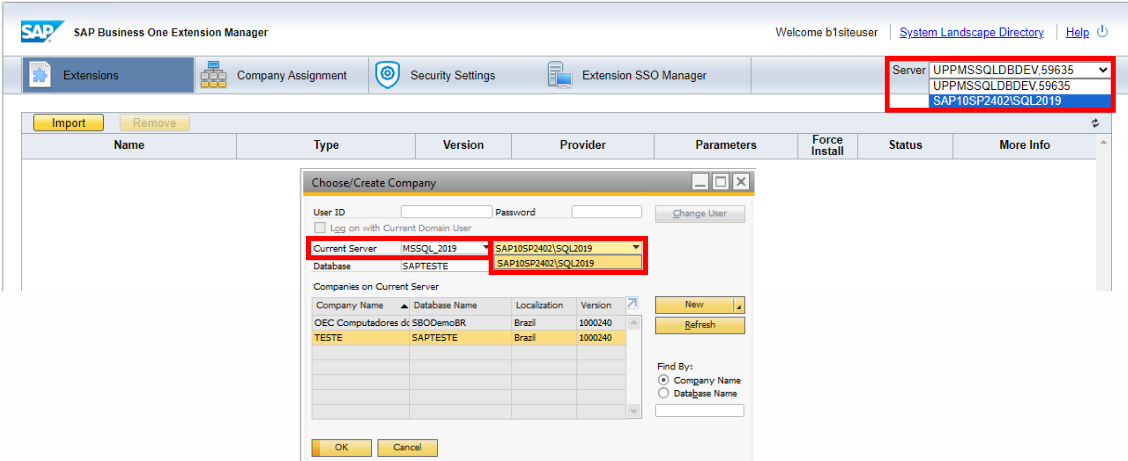Click the Database Name column header
The width and height of the screenshot is (1128, 461).
click(x=460, y=305)
